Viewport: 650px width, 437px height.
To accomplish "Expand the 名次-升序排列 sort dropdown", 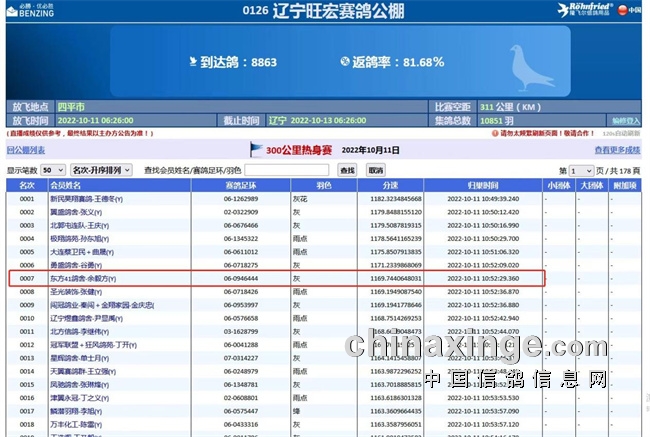I will click(x=101, y=171).
